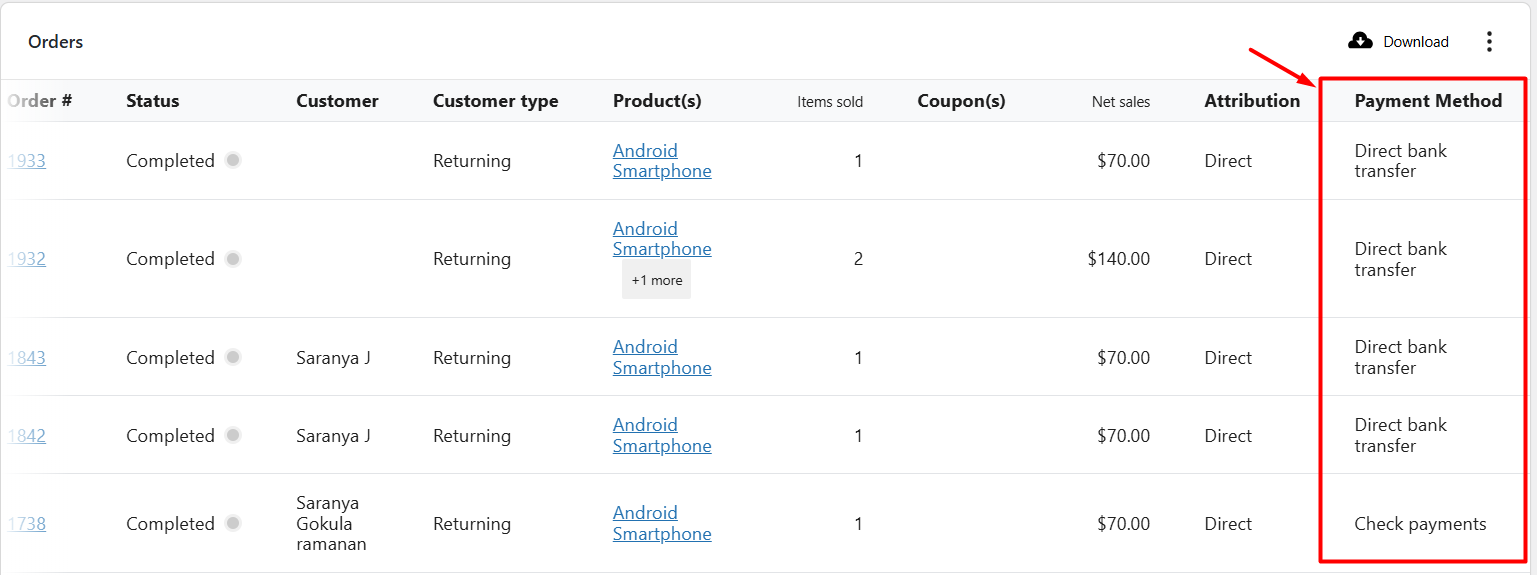This screenshot has height=575, width=1537.
Task: Open order 1738 link
Action: pyautogui.click(x=27, y=524)
